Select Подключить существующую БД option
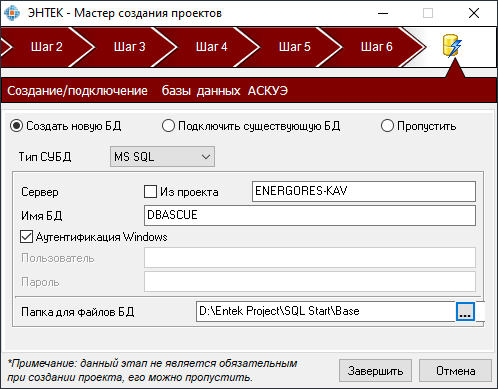This screenshot has width=498, height=389. [168, 126]
